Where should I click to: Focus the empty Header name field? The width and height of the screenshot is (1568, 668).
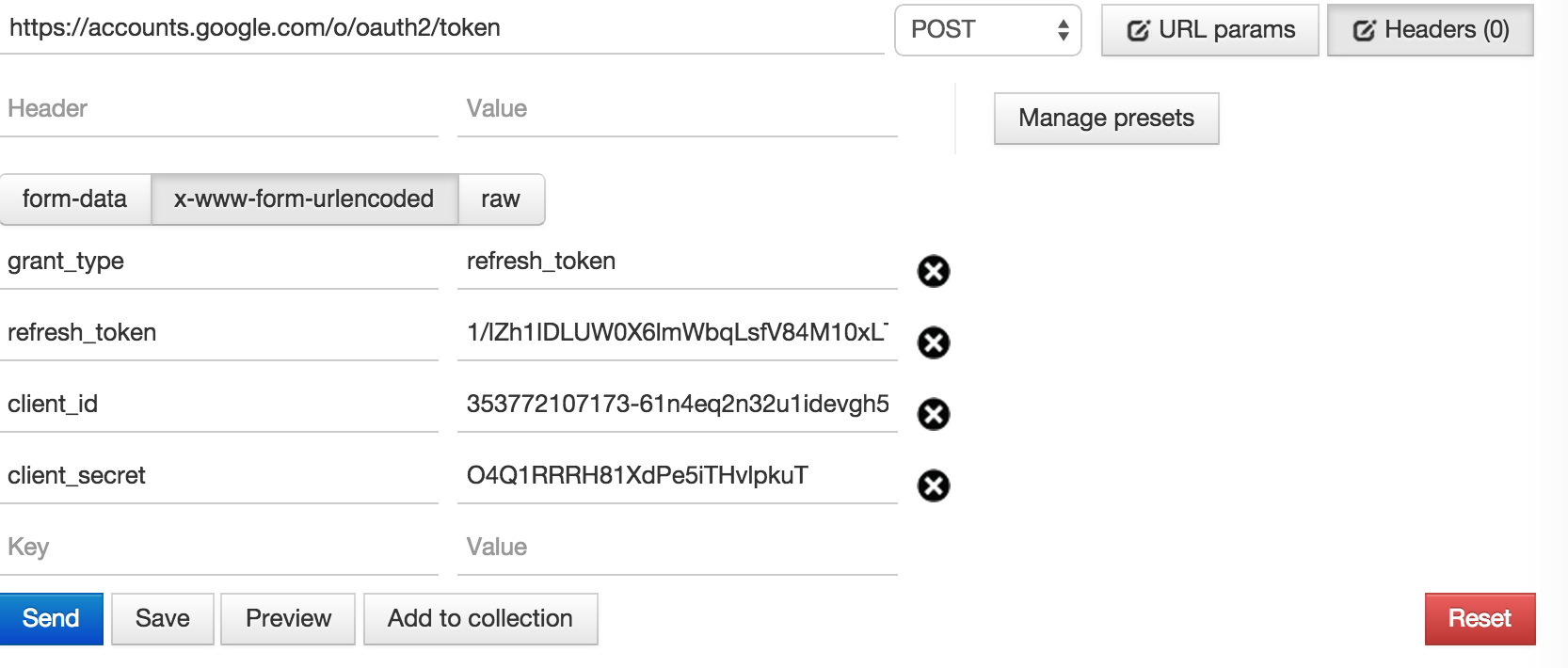coord(218,109)
